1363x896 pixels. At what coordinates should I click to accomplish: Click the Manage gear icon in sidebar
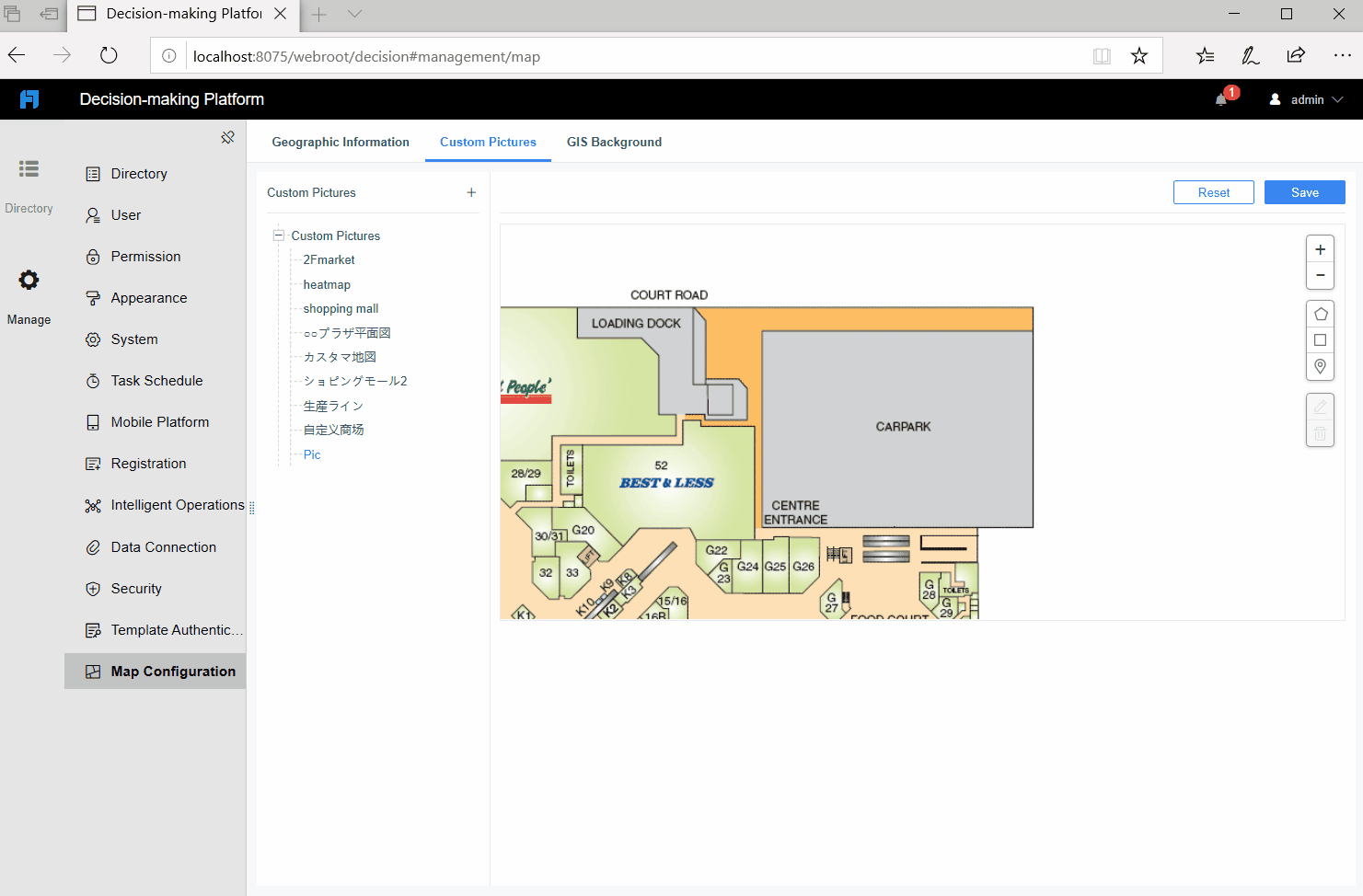[x=29, y=280]
